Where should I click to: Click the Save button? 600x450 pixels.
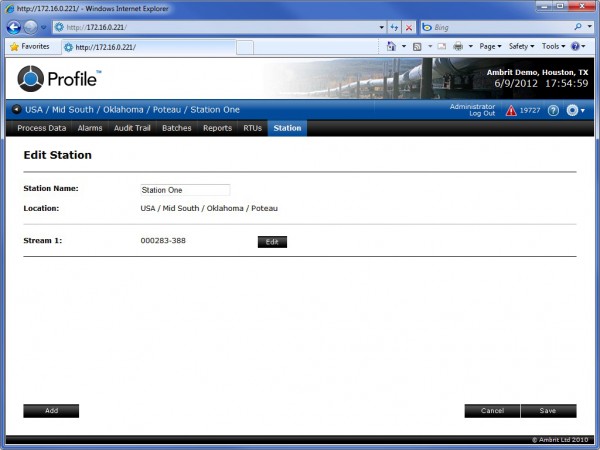548,411
